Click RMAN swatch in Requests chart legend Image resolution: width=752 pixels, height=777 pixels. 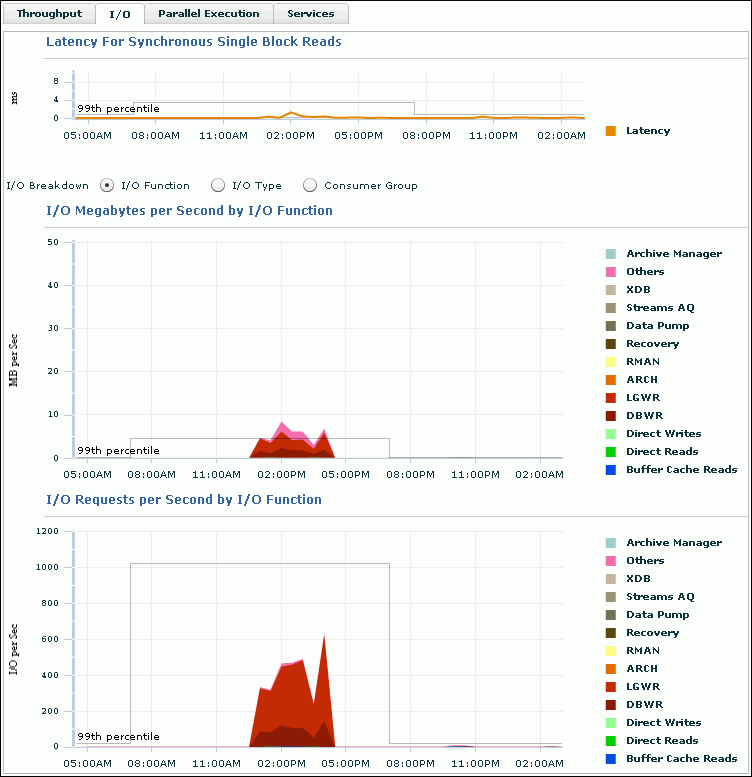[610, 651]
